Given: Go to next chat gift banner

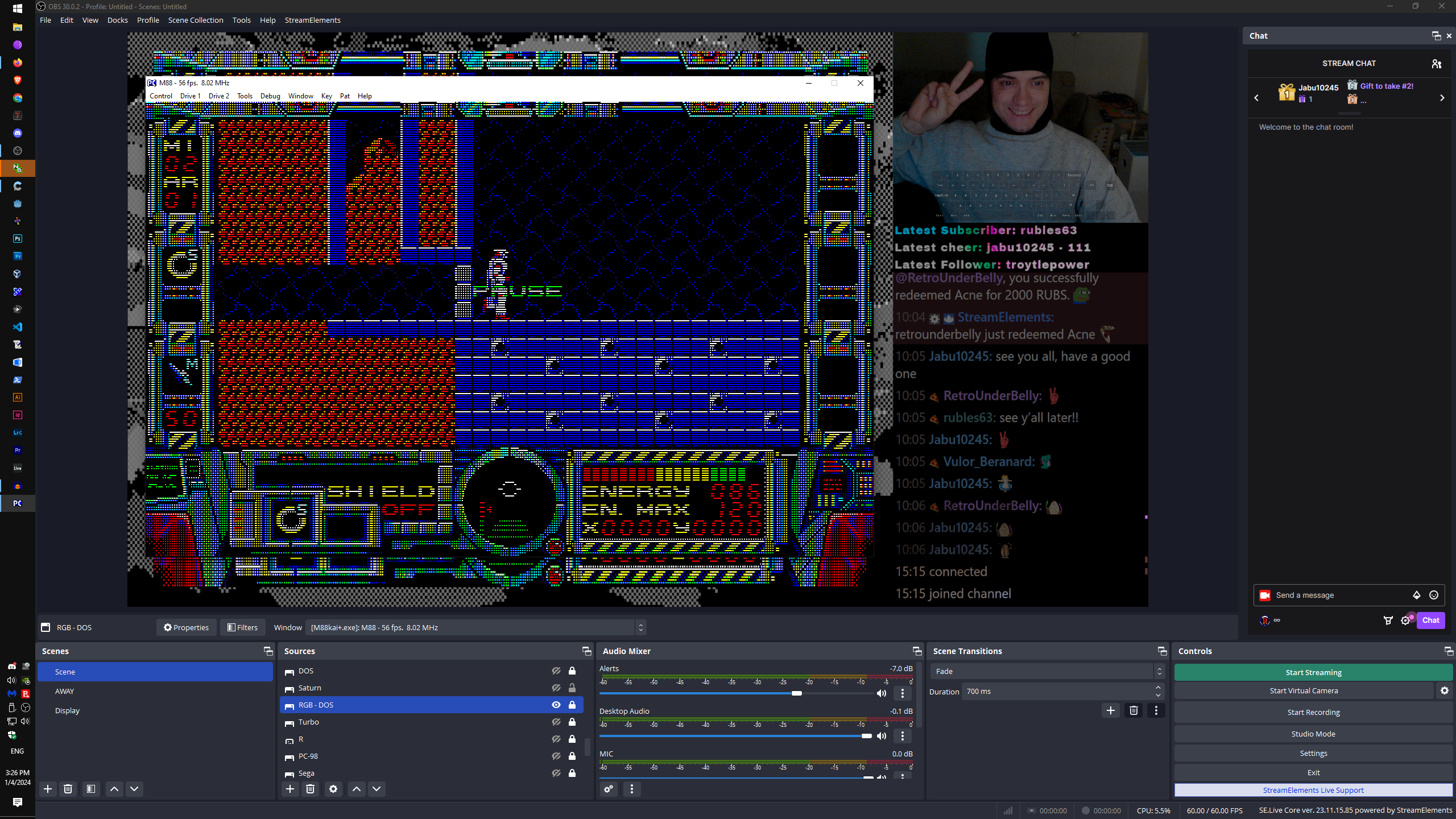Looking at the screenshot, I should click(x=1442, y=98).
